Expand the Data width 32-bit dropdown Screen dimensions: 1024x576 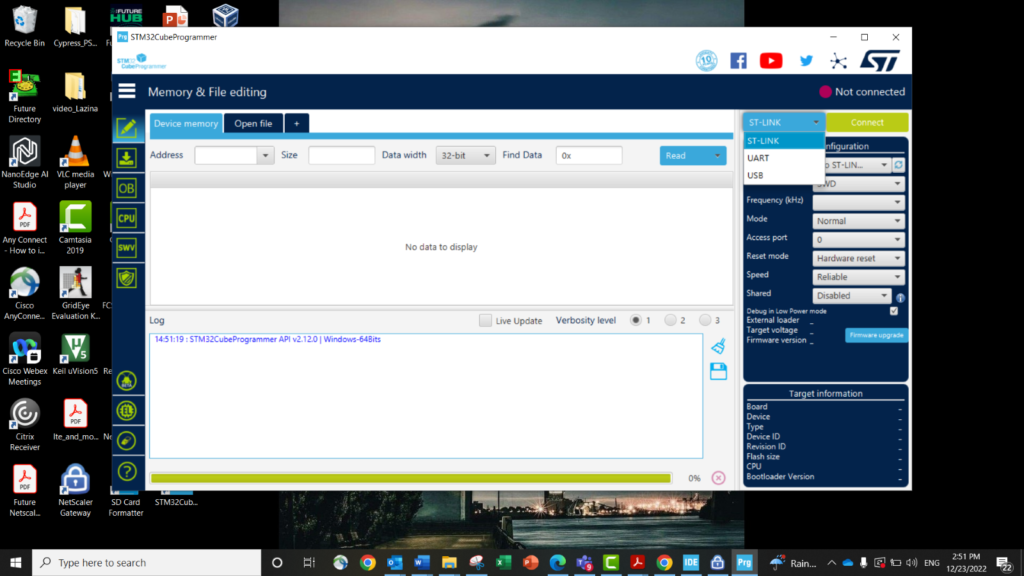tap(465, 156)
